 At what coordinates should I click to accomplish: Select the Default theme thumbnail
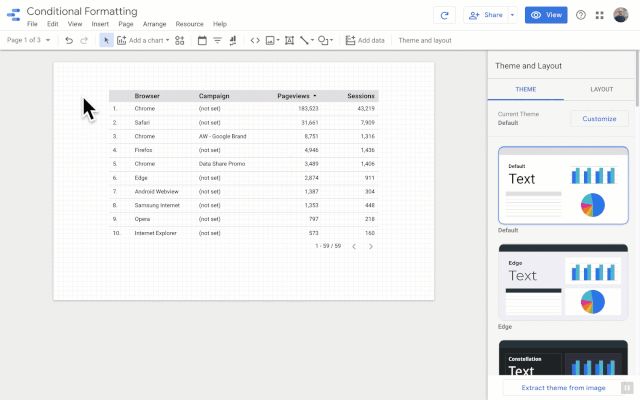[563, 185]
